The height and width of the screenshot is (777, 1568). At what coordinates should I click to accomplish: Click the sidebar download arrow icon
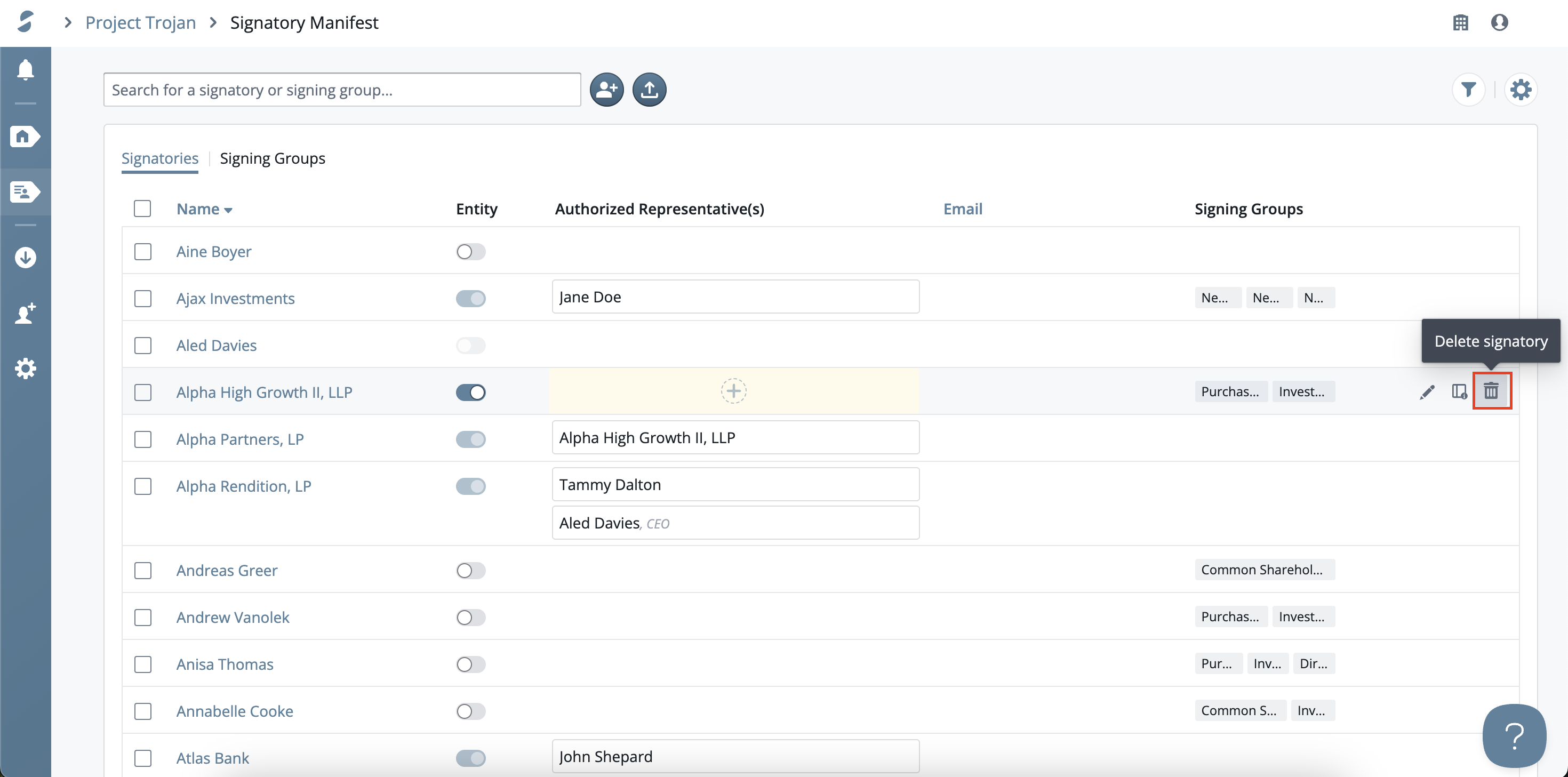coord(25,258)
